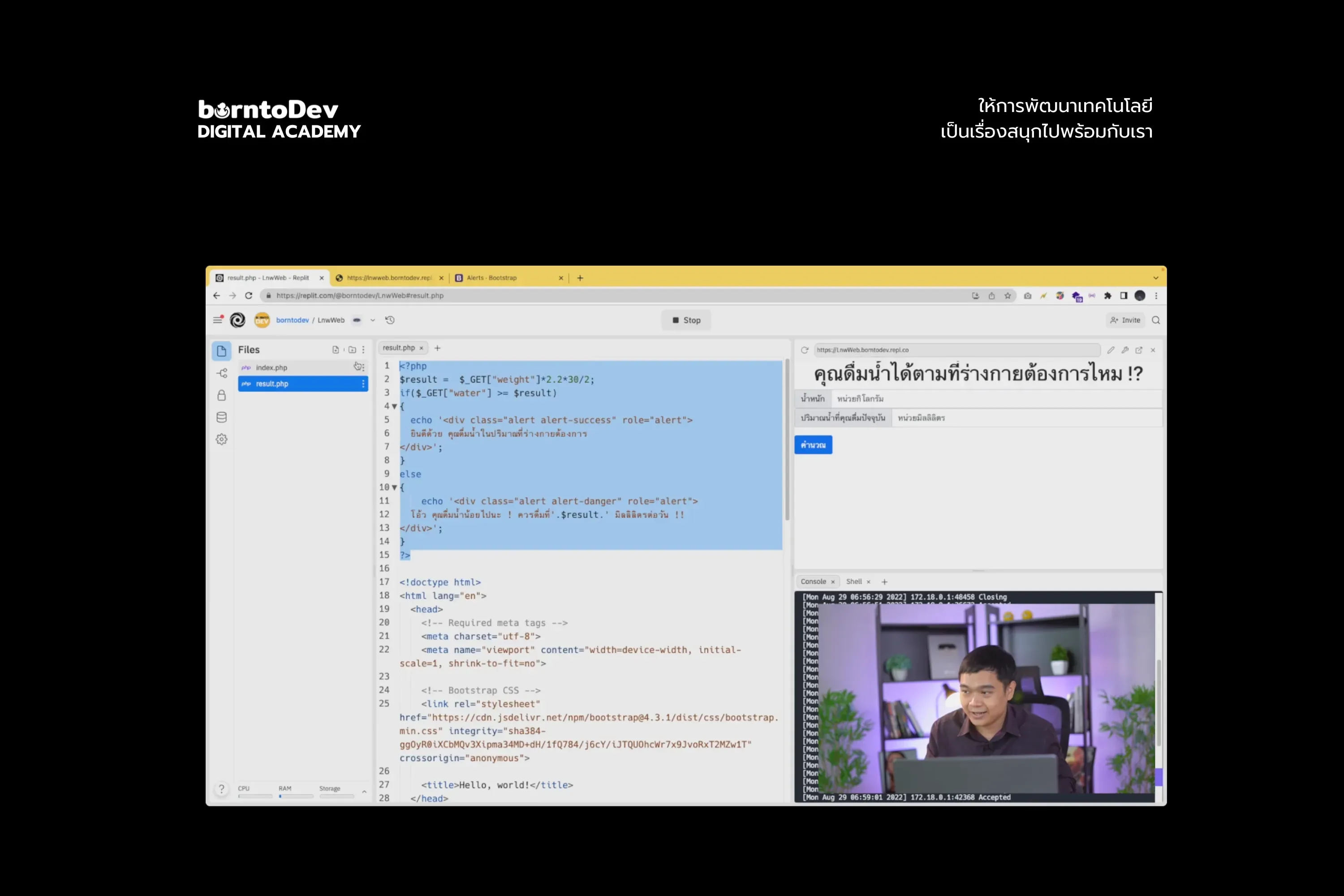The height and width of the screenshot is (896, 1344).
Task: Click the Invite button
Action: pos(1125,320)
